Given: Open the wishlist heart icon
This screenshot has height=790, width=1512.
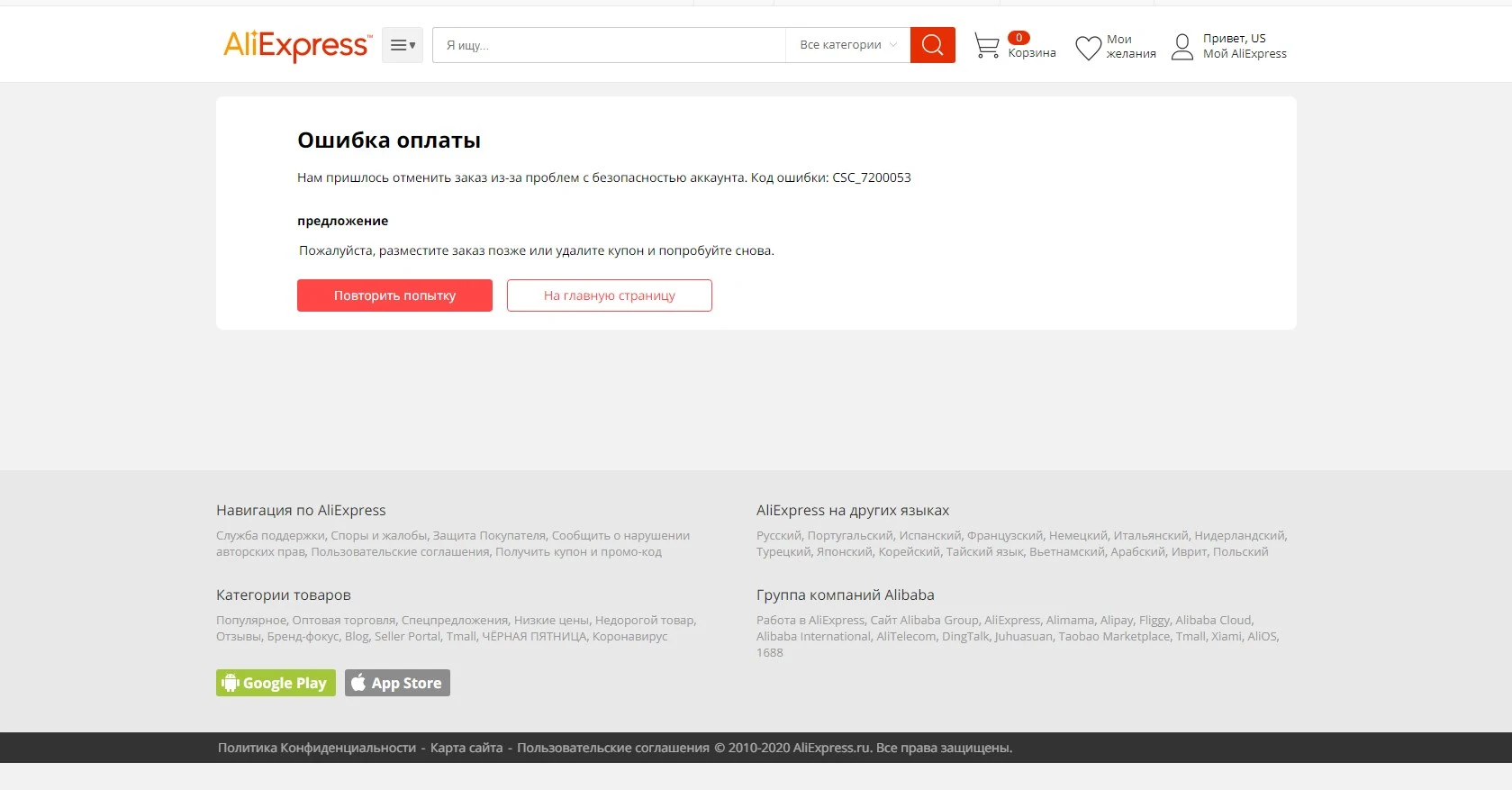Looking at the screenshot, I should 1089,47.
